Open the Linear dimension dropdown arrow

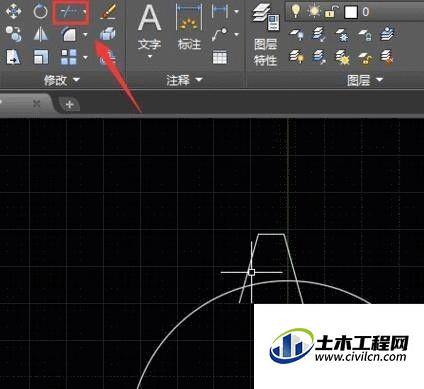tap(236, 12)
